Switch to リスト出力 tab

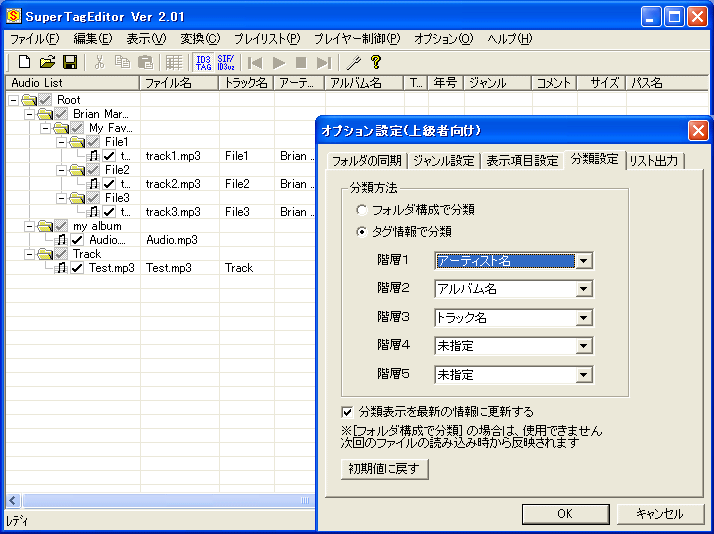click(x=654, y=161)
